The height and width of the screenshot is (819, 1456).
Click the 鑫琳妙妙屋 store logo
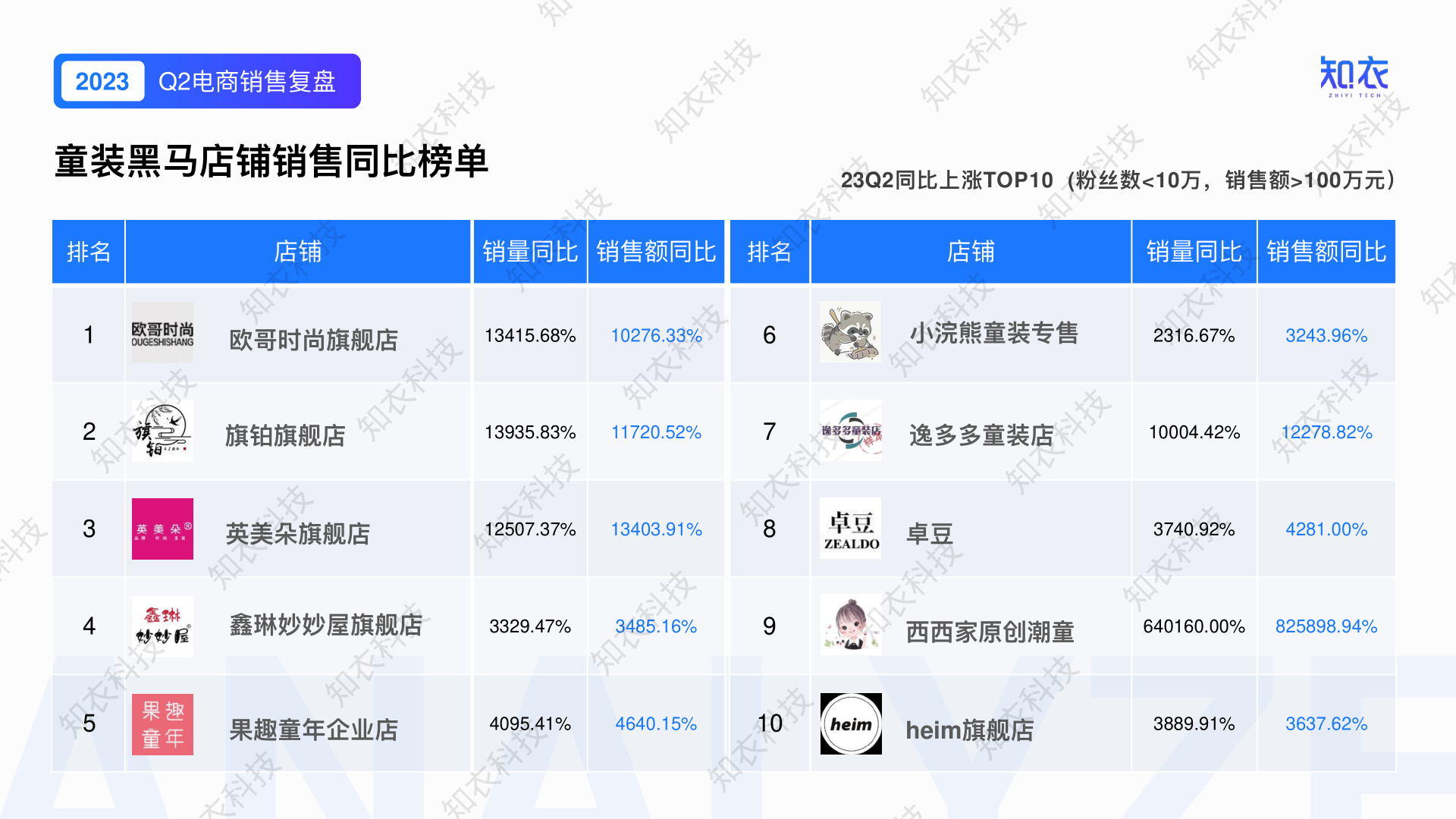(x=162, y=626)
